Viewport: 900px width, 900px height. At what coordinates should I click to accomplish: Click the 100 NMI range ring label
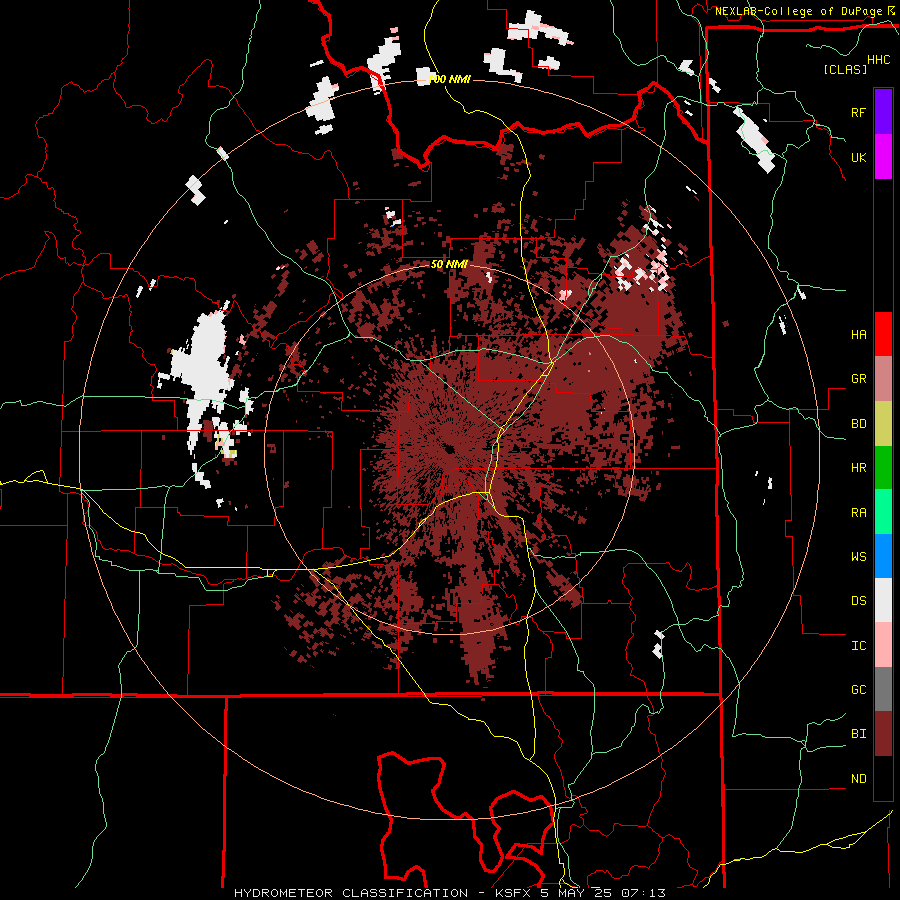[450, 79]
